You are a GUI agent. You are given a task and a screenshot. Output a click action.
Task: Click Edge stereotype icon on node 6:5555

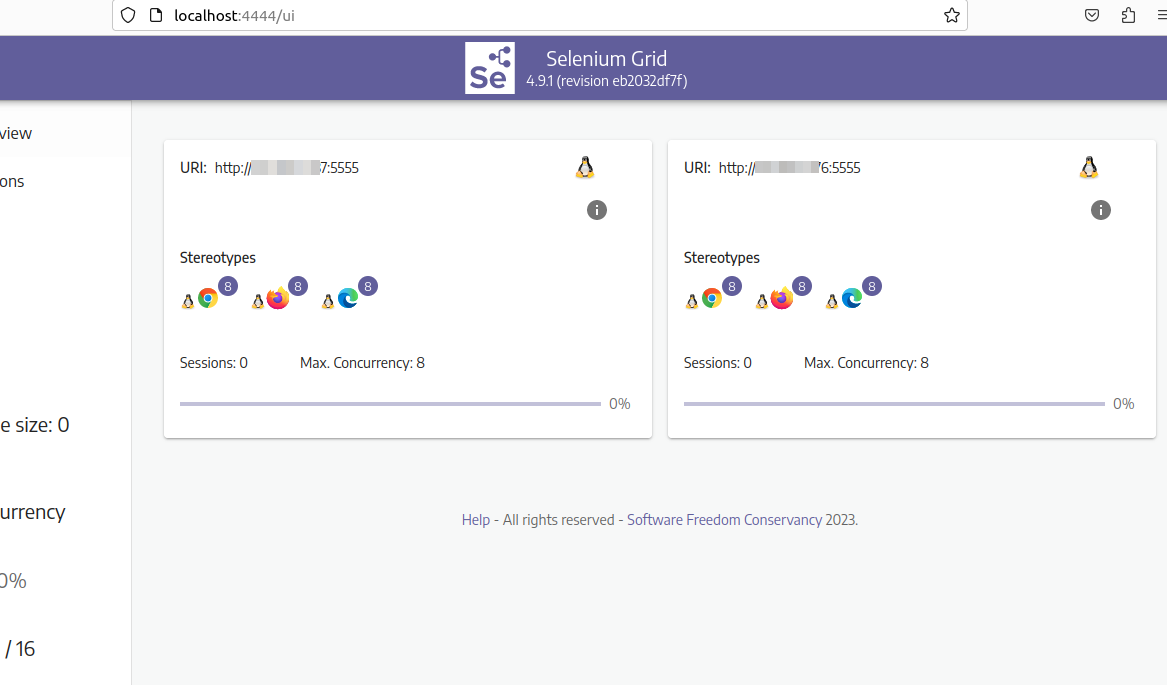pos(851,299)
